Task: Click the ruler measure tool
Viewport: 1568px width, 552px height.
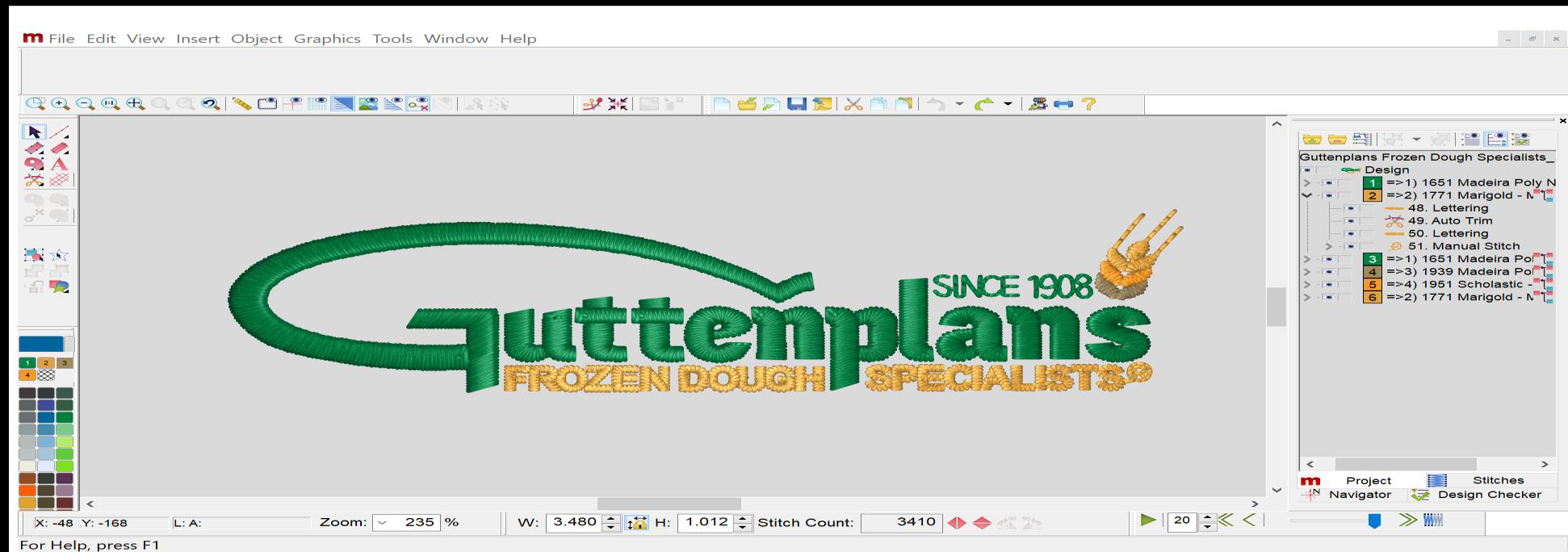Action: click(241, 104)
